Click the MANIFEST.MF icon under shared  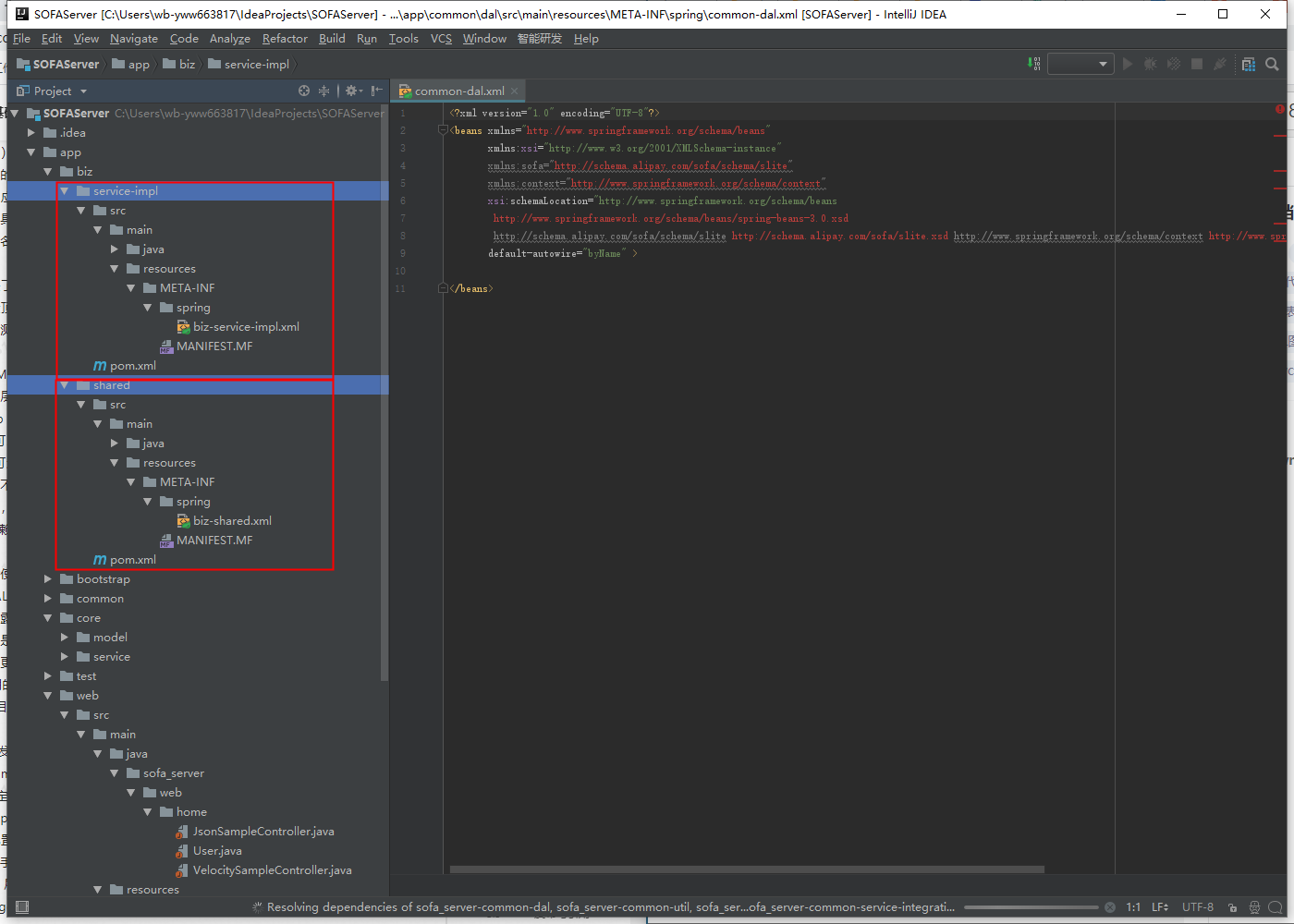click(166, 541)
